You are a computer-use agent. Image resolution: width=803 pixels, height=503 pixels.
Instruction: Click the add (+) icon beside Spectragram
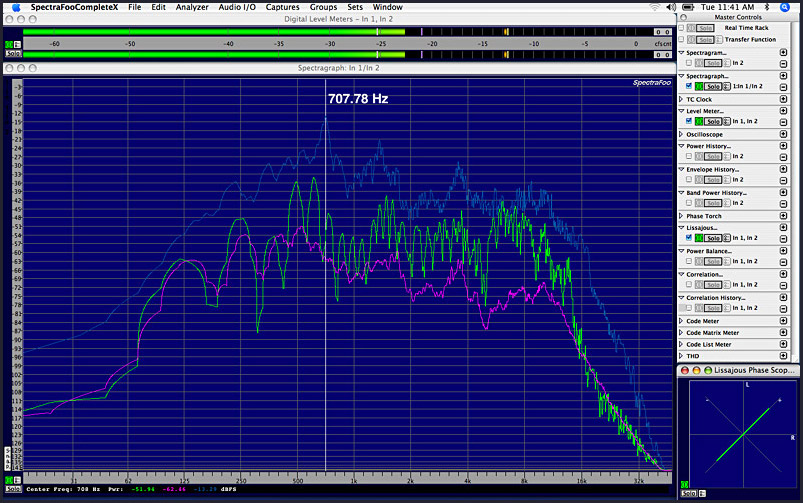(x=783, y=52)
